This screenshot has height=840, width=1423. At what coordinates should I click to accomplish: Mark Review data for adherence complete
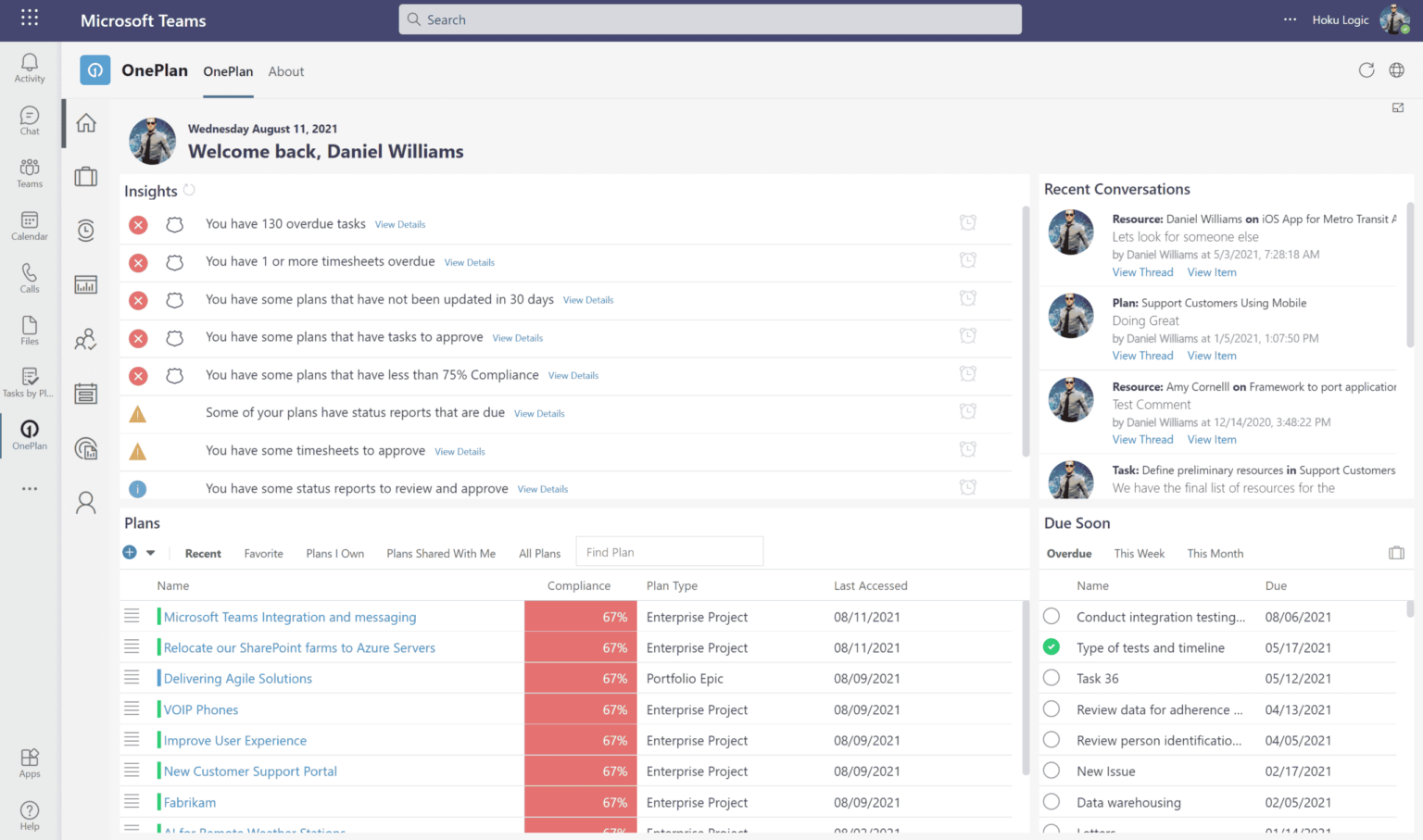click(x=1052, y=708)
